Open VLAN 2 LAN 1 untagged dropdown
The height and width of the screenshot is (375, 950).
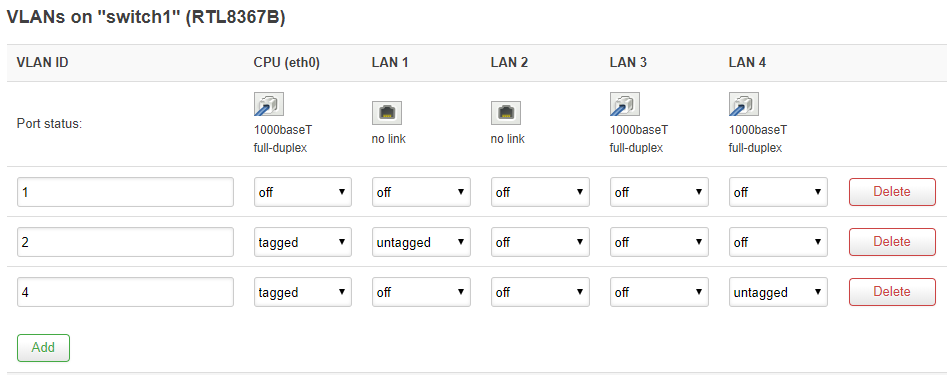click(421, 242)
